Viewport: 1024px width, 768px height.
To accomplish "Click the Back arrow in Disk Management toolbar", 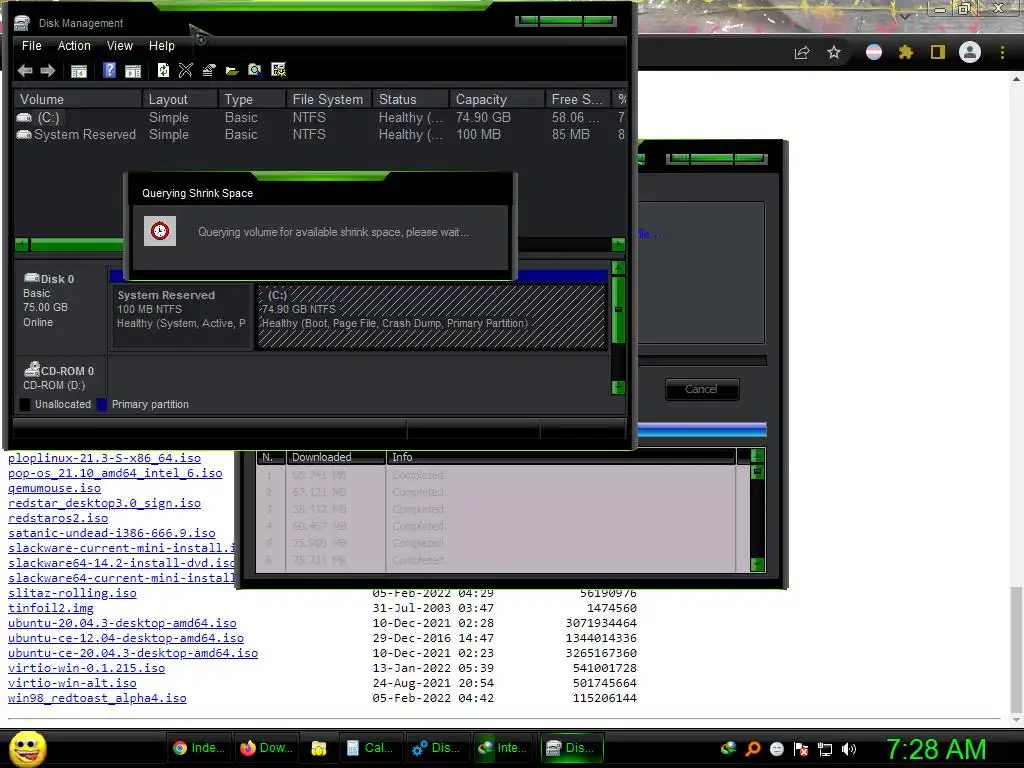I will [25, 71].
